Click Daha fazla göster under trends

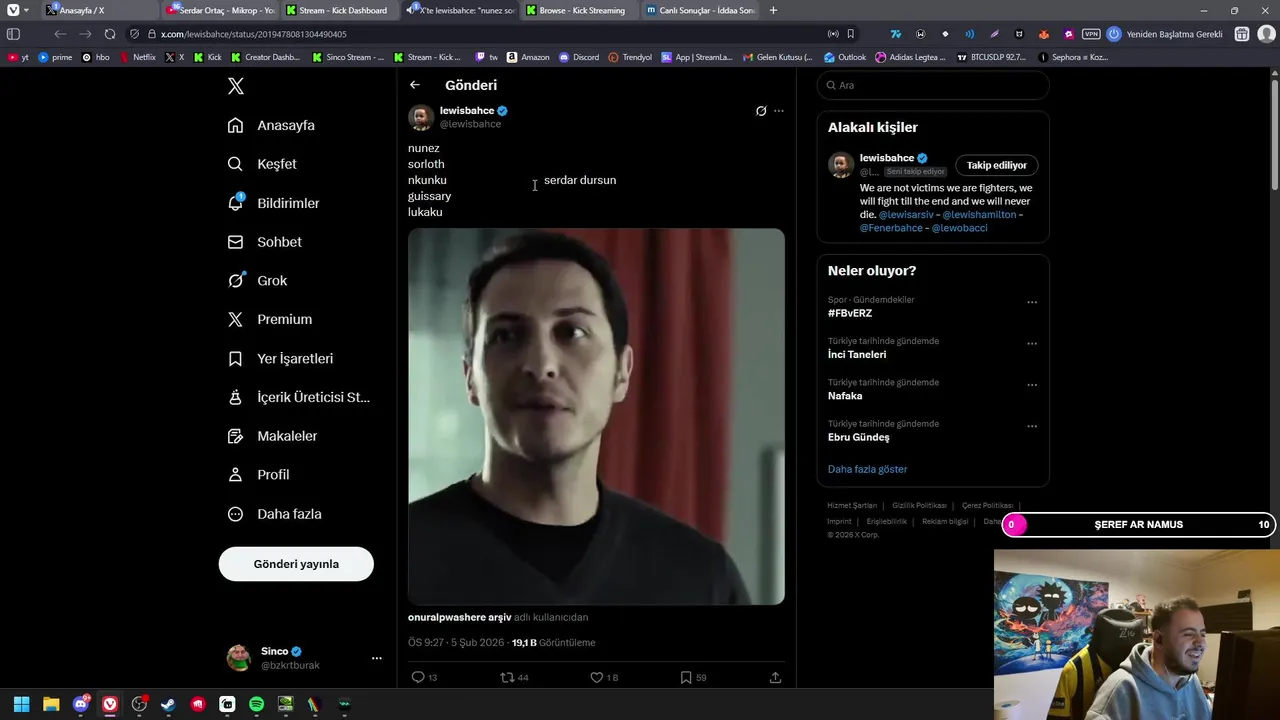pos(867,469)
